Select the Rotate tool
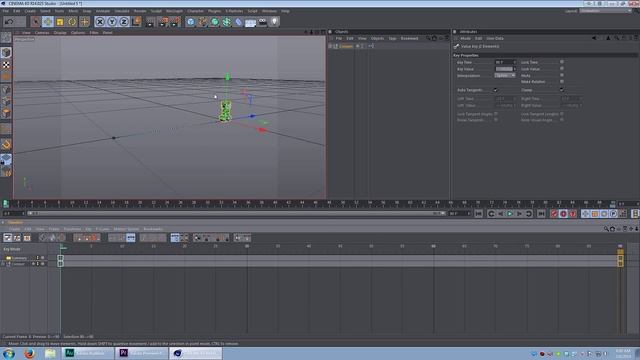Image resolution: width=640 pixels, height=360 pixels. [x=72, y=22]
